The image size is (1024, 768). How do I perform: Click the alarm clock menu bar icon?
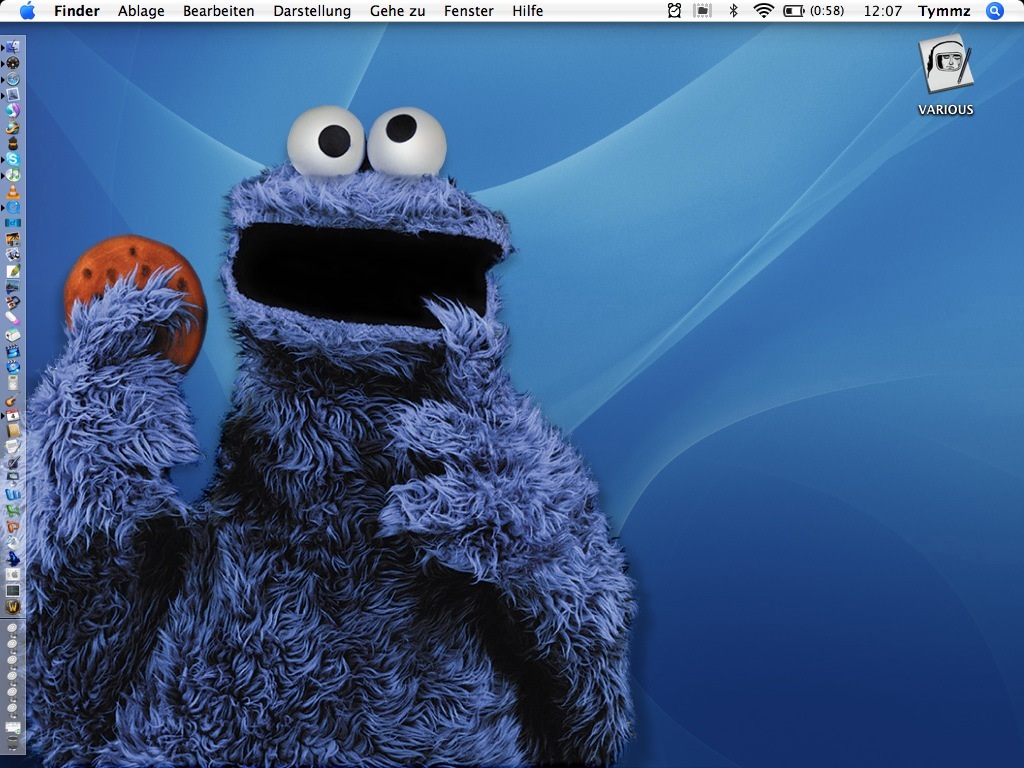point(674,10)
